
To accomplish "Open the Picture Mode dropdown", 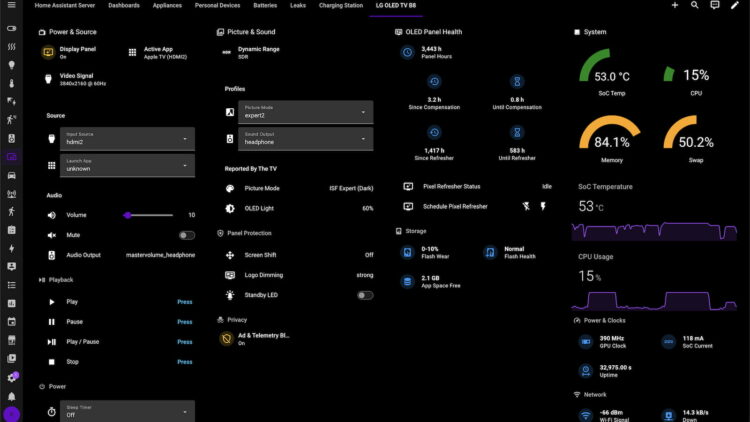I will 306,112.
